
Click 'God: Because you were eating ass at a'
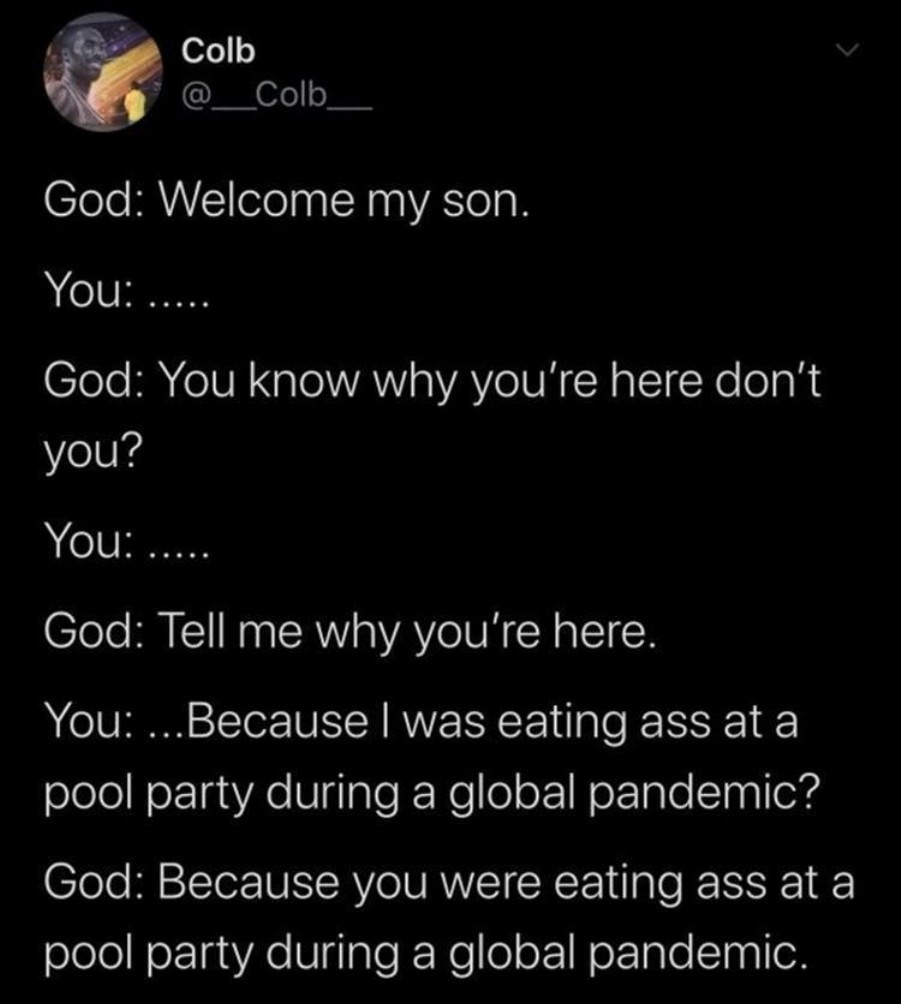click(450, 883)
